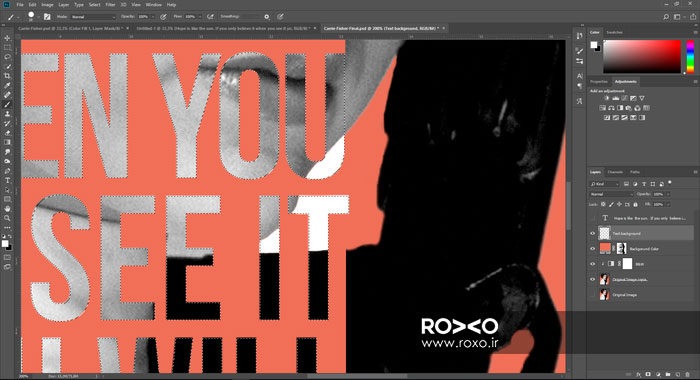Switch to the Untitled-1 document tab
Viewport: 700px width, 380px height.
[222, 28]
